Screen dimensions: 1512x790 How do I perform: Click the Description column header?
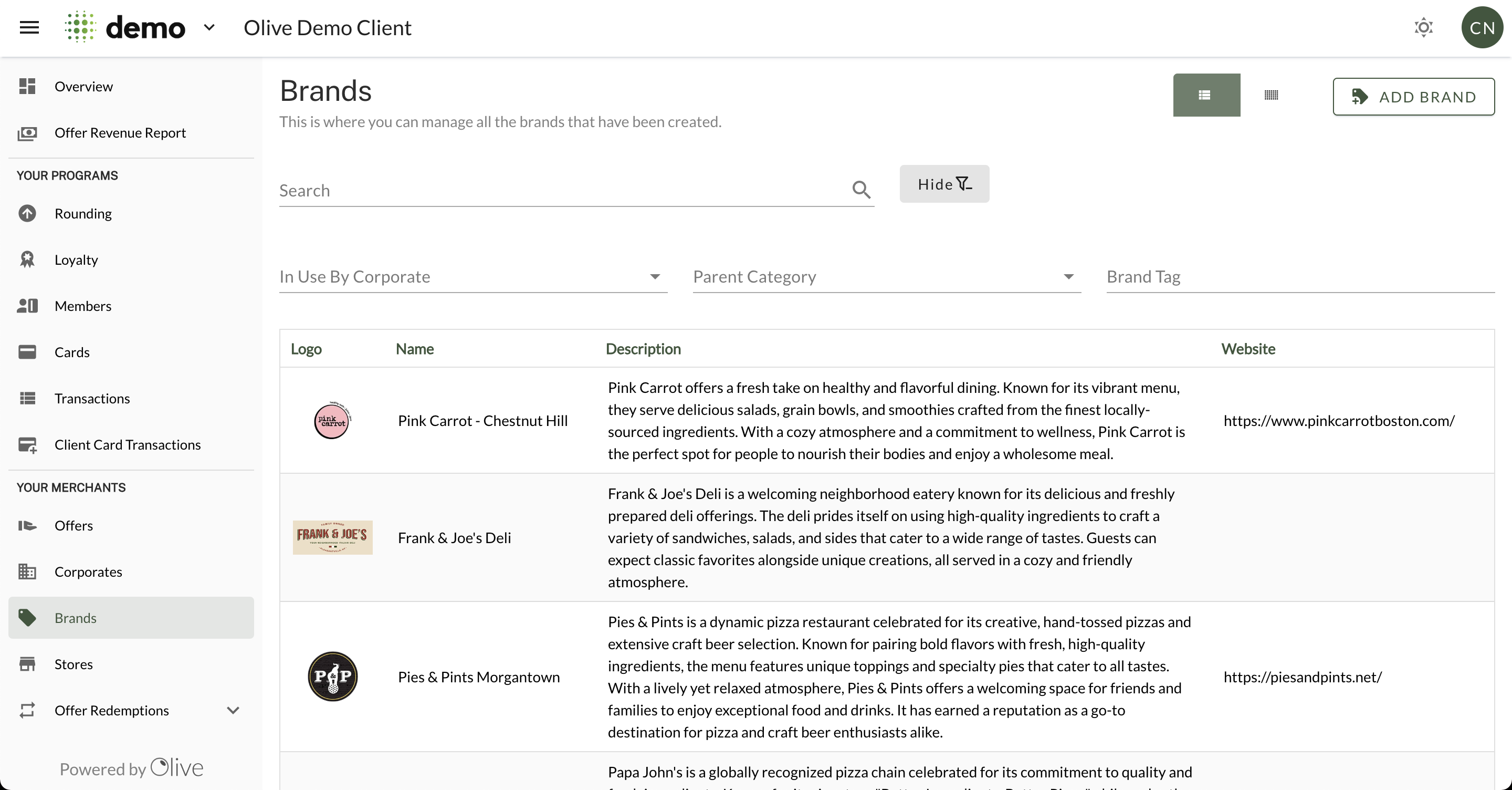click(x=643, y=349)
